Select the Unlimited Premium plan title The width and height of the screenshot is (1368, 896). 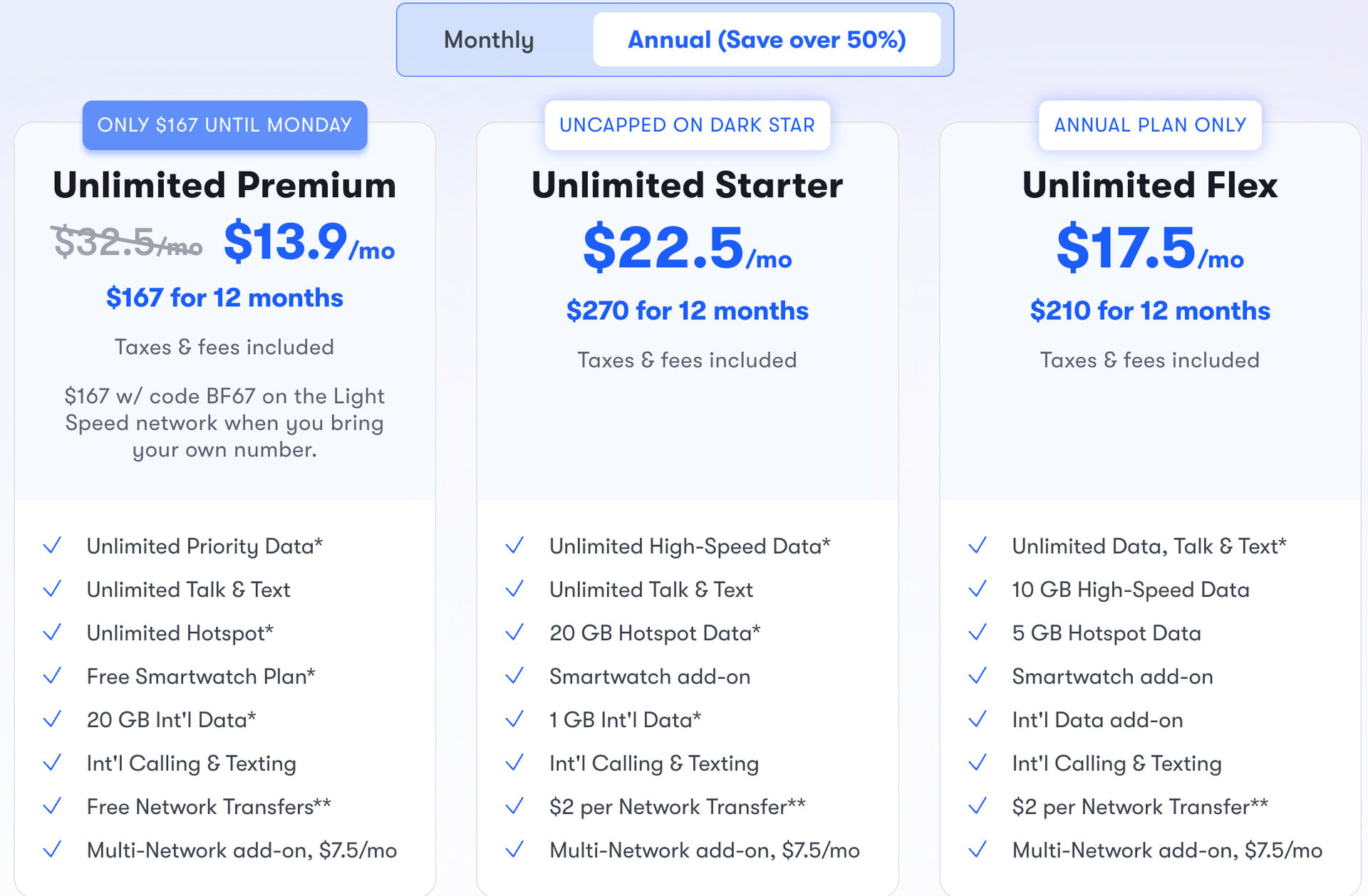click(x=224, y=185)
